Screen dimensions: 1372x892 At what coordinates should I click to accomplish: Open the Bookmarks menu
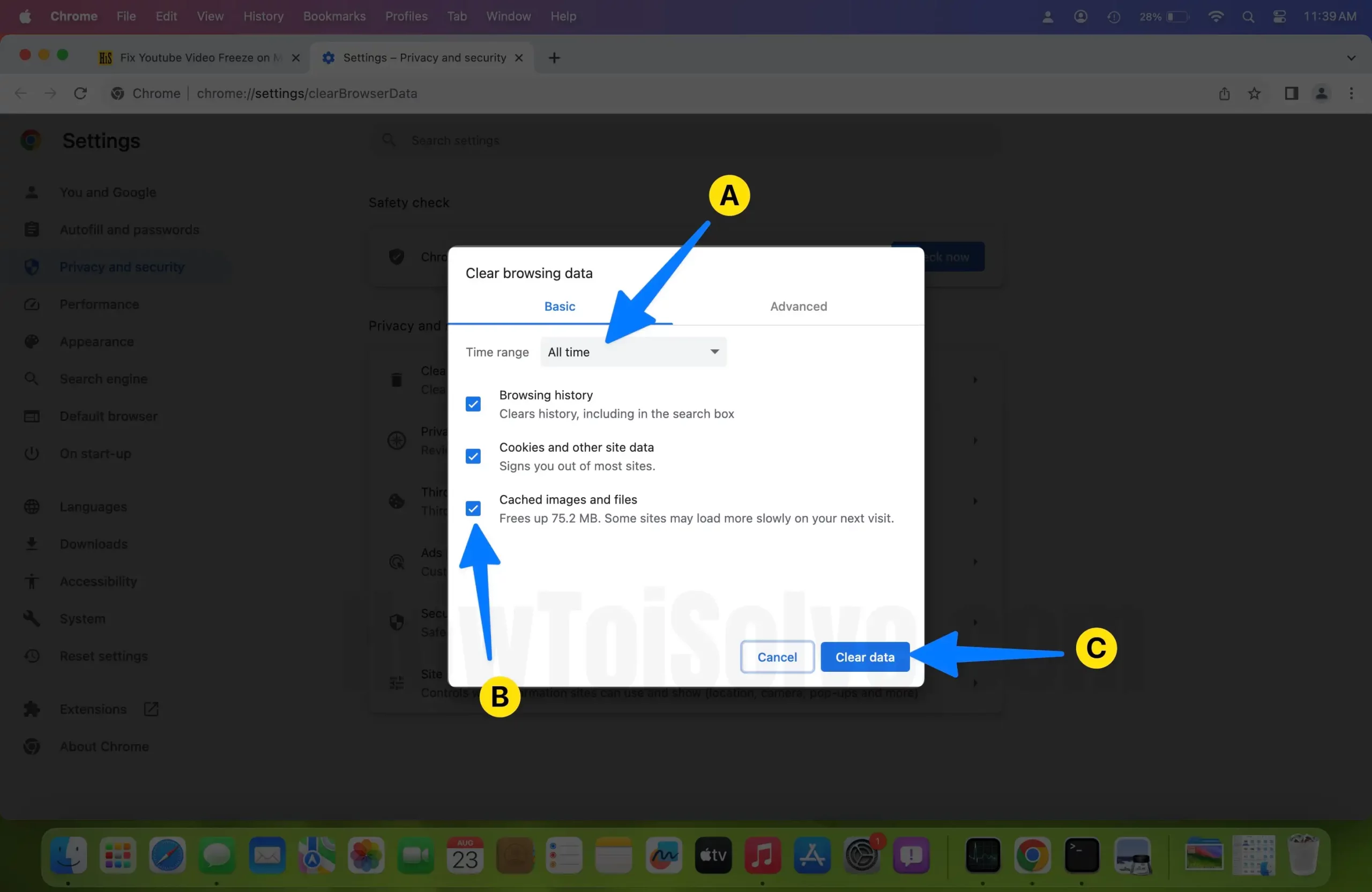[334, 16]
